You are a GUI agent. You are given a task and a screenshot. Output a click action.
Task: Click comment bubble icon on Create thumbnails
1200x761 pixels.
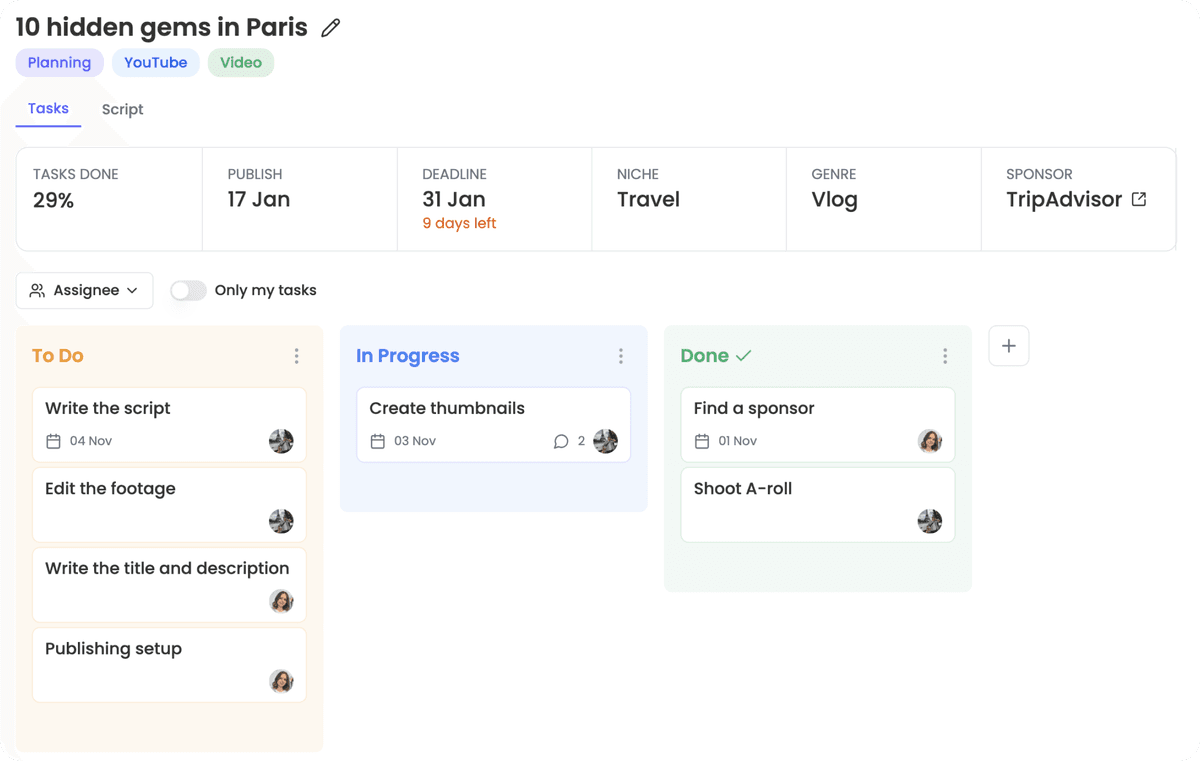pos(561,441)
